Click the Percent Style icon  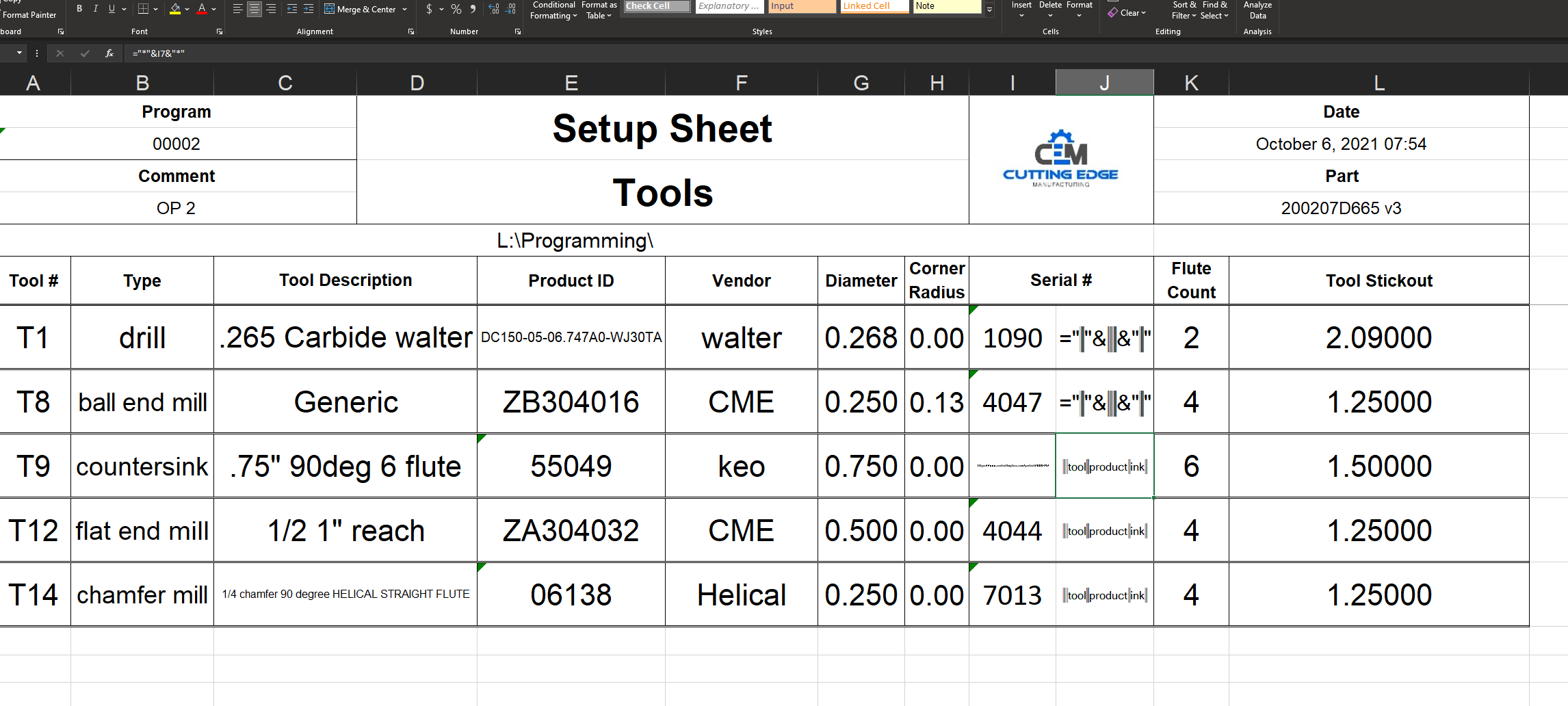pyautogui.click(x=456, y=8)
